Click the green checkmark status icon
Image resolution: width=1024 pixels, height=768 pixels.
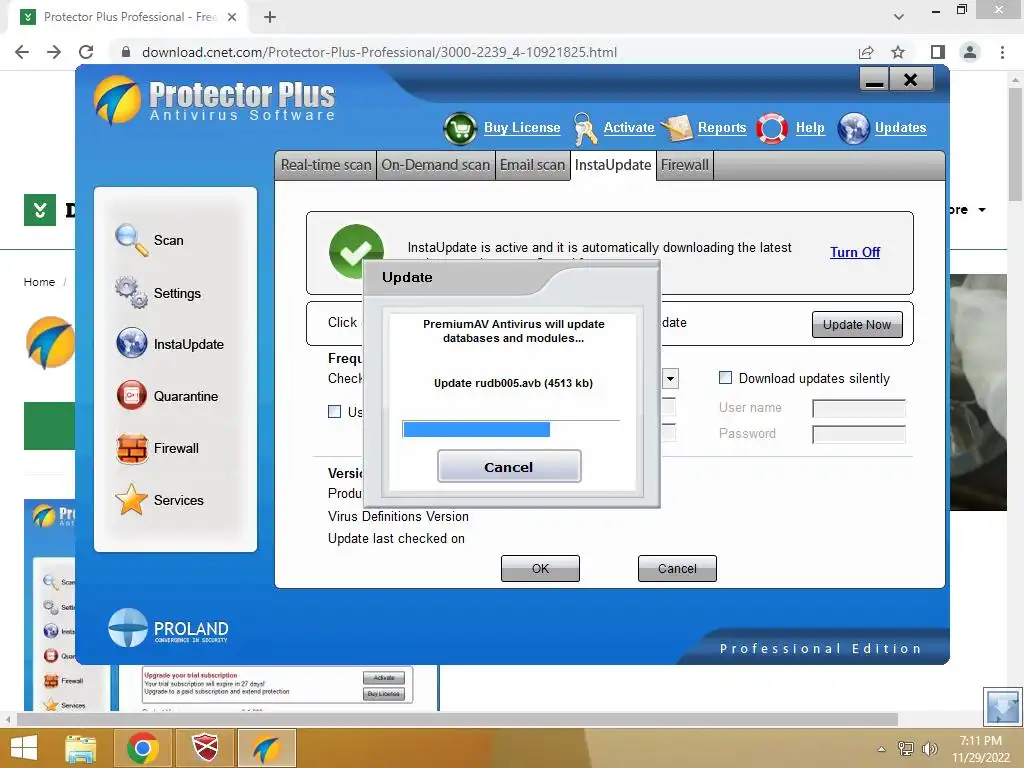tap(356, 251)
